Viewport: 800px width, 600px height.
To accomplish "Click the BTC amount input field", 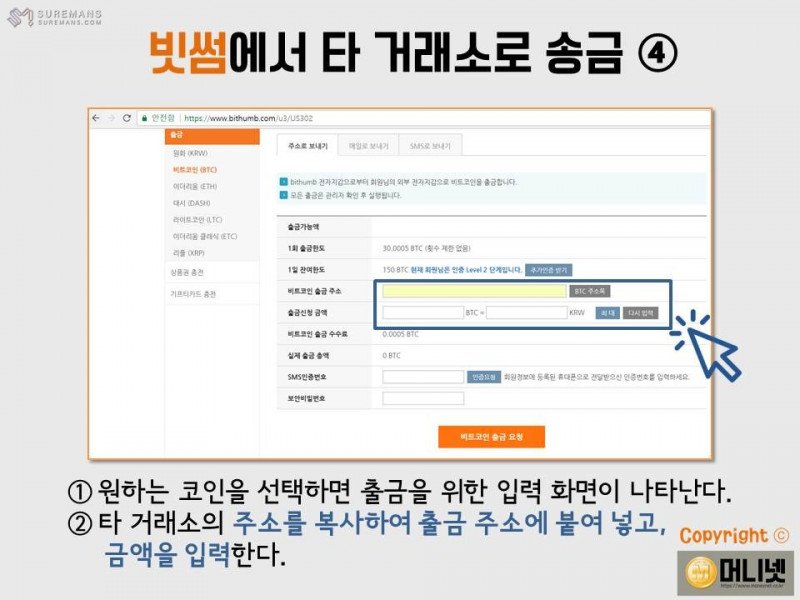I will pos(423,312).
